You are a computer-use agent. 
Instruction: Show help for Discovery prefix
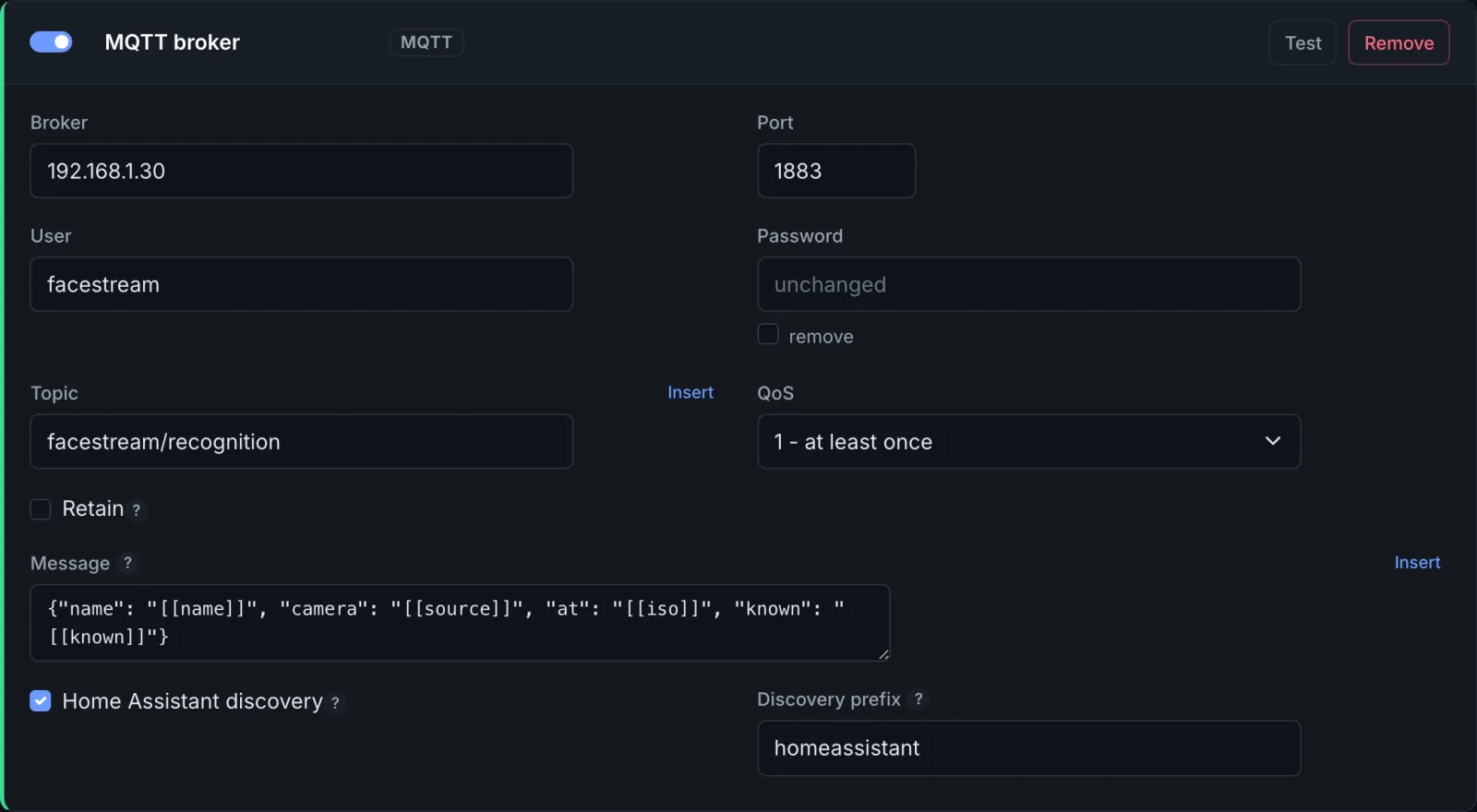point(919,699)
